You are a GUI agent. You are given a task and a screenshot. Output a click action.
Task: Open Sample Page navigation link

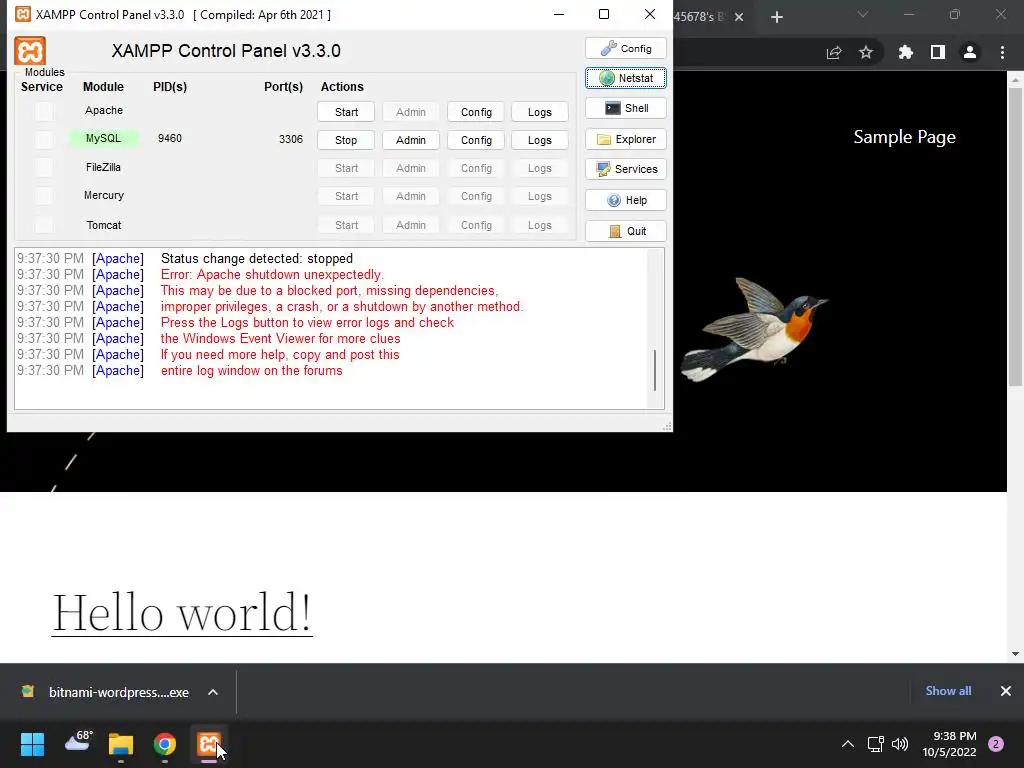(904, 137)
